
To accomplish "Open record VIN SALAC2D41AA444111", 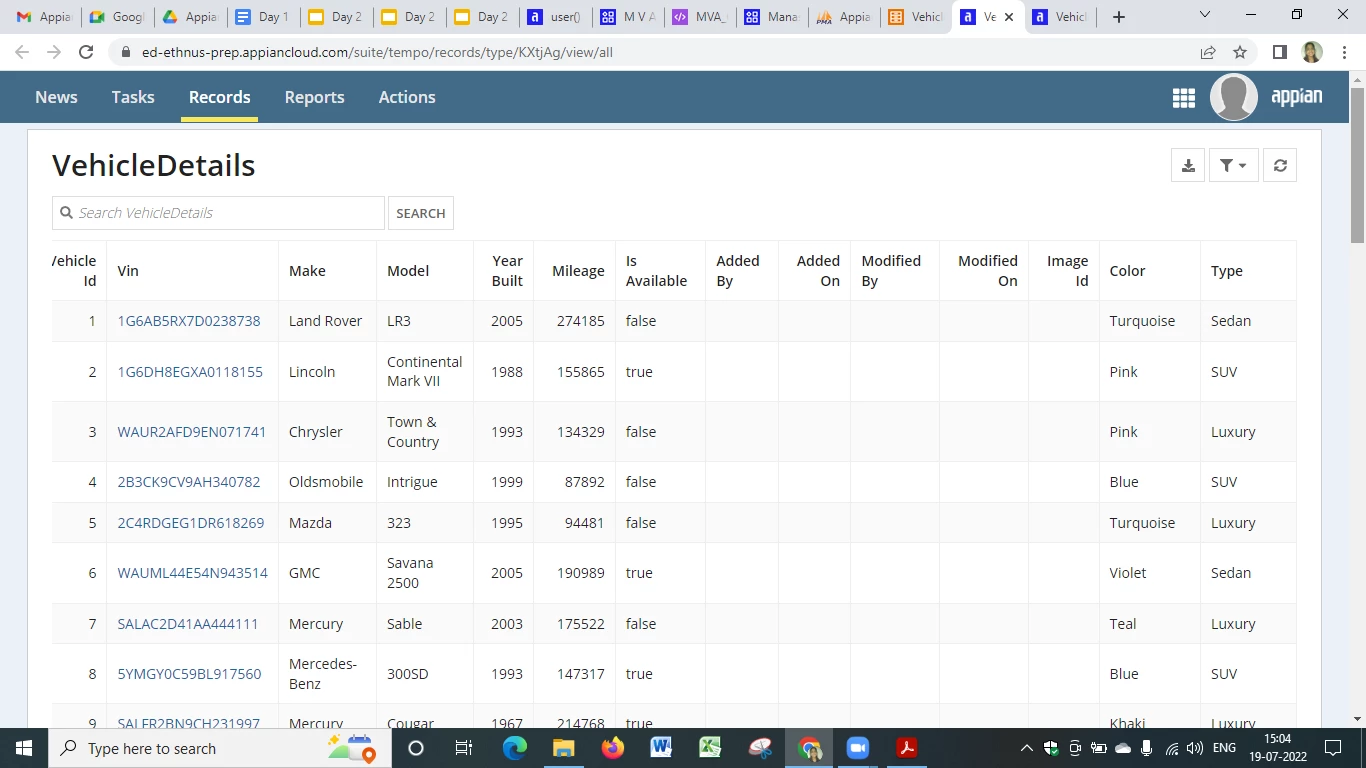I will tap(188, 624).
